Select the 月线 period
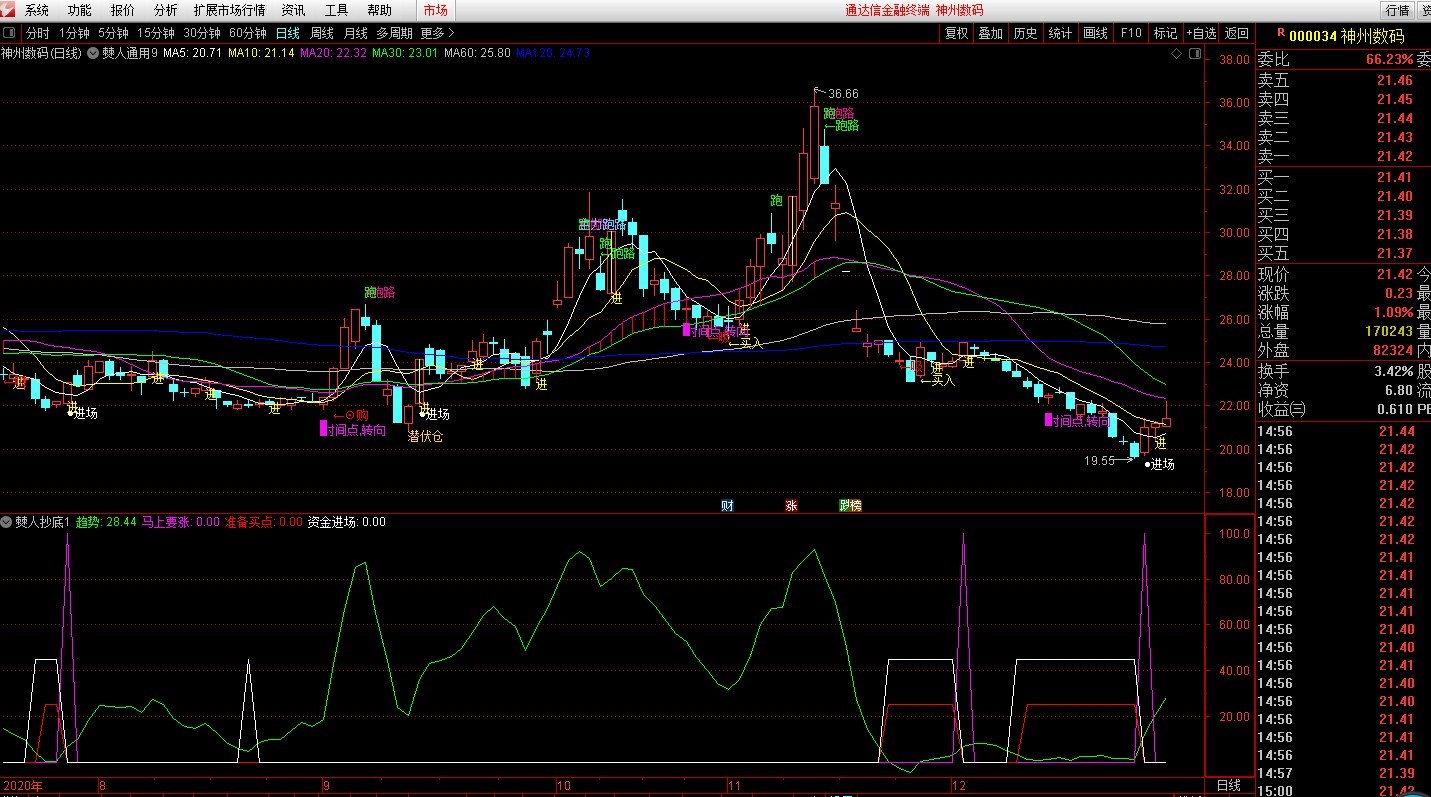 (356, 33)
